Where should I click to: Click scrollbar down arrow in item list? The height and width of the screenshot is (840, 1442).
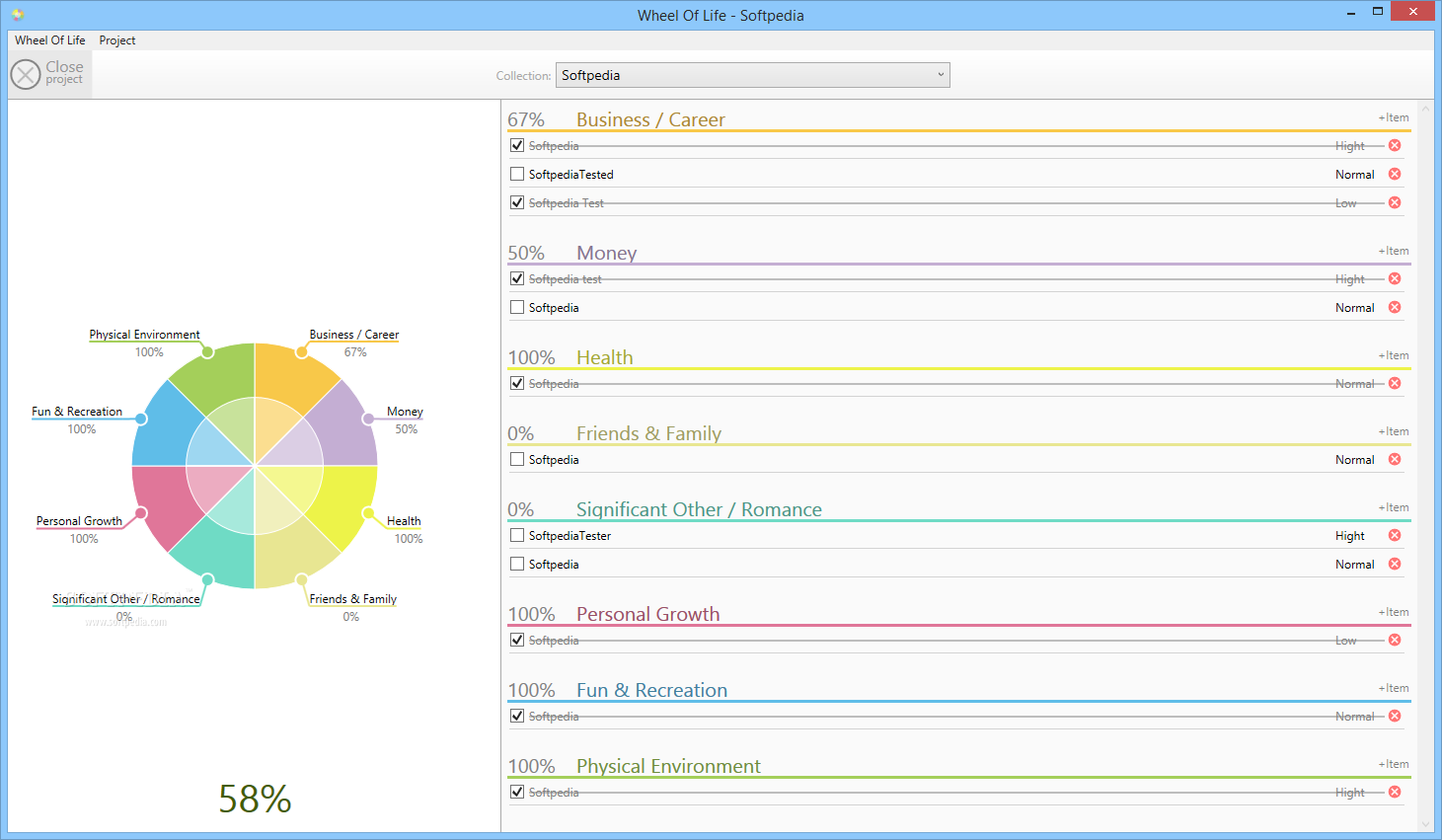pyautogui.click(x=1425, y=824)
